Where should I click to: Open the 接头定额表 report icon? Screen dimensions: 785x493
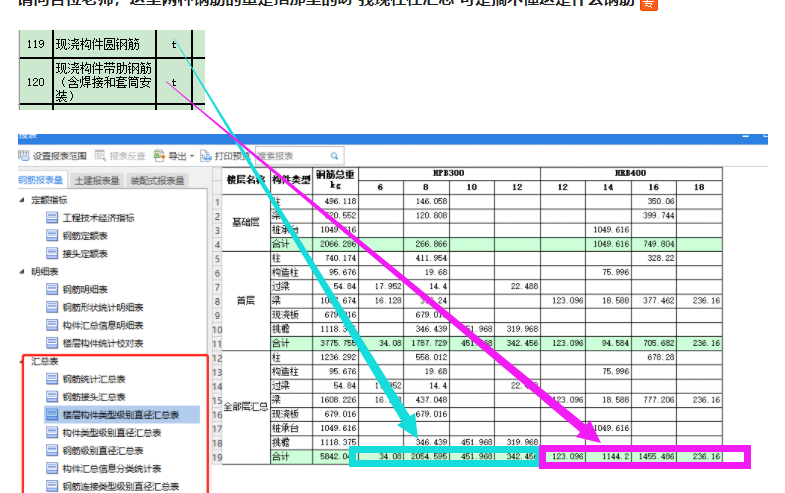tap(52, 253)
